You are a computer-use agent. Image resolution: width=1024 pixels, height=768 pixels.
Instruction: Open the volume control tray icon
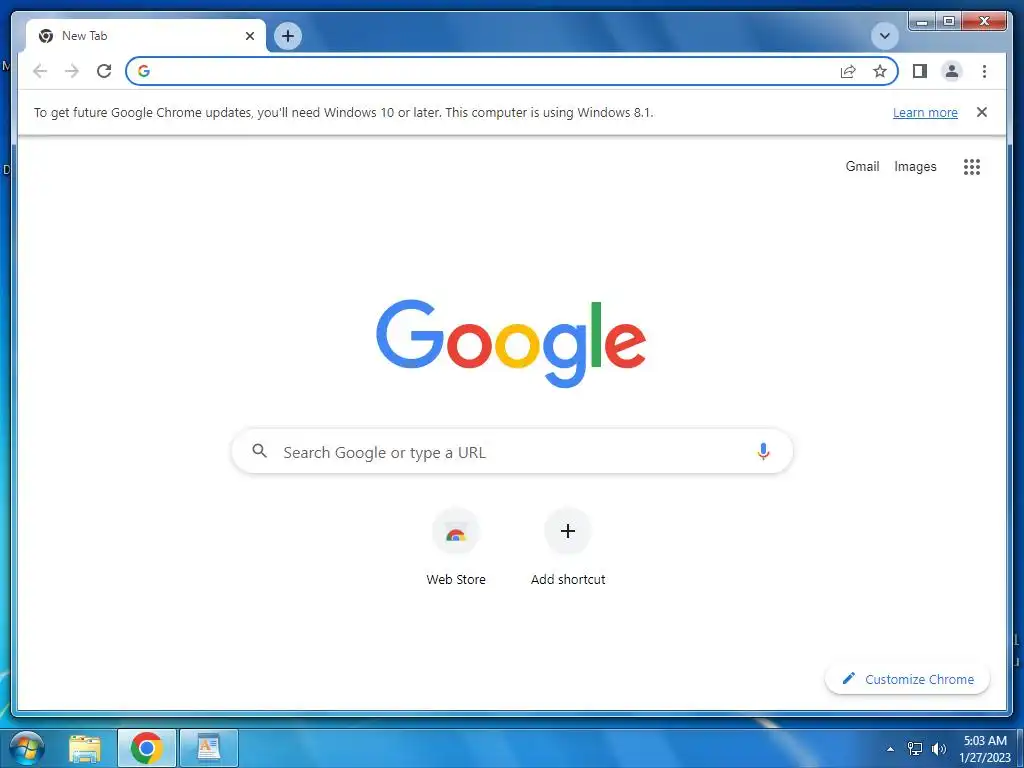[939, 748]
